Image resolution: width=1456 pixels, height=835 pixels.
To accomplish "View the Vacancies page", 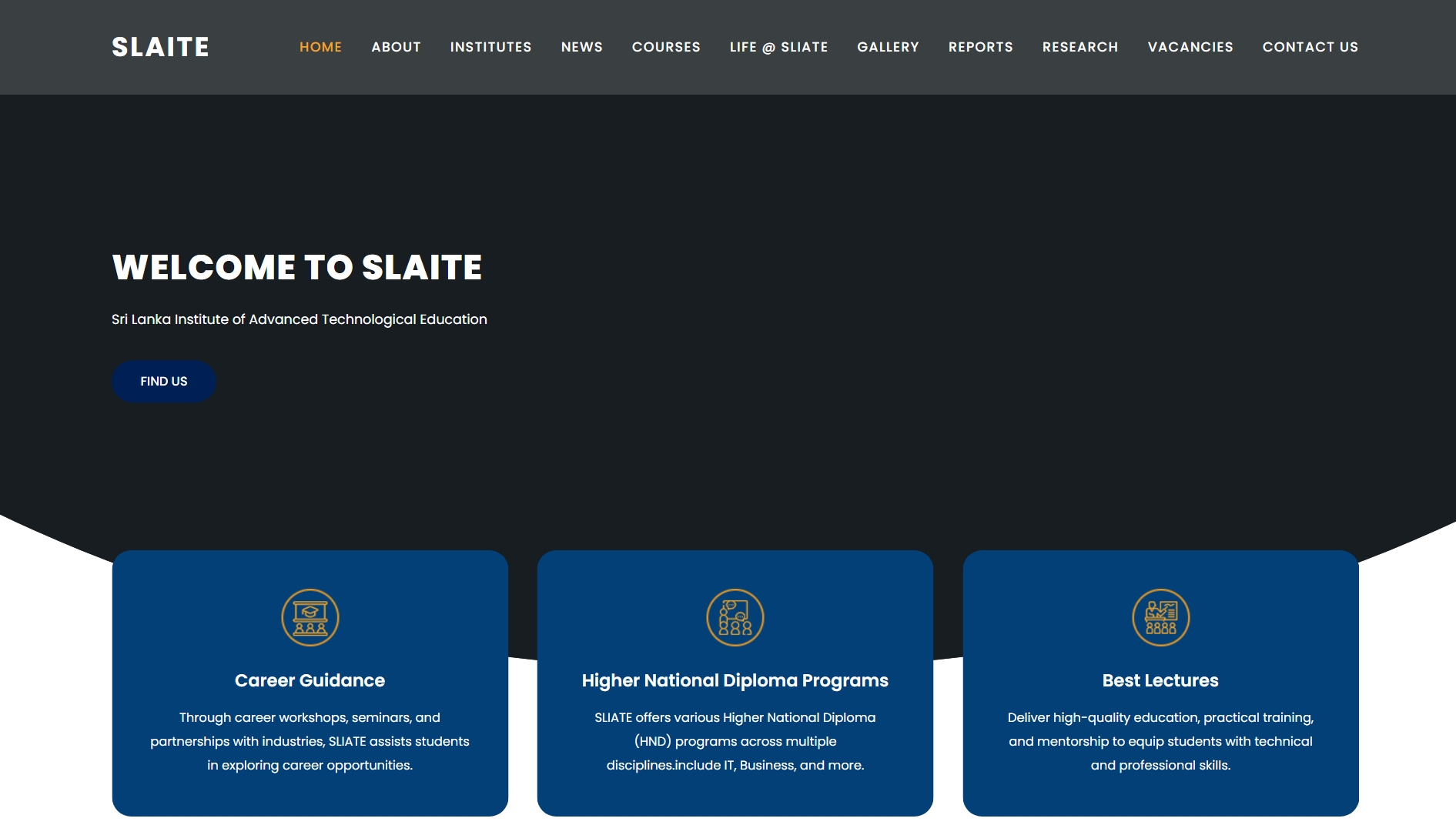I will [x=1190, y=47].
